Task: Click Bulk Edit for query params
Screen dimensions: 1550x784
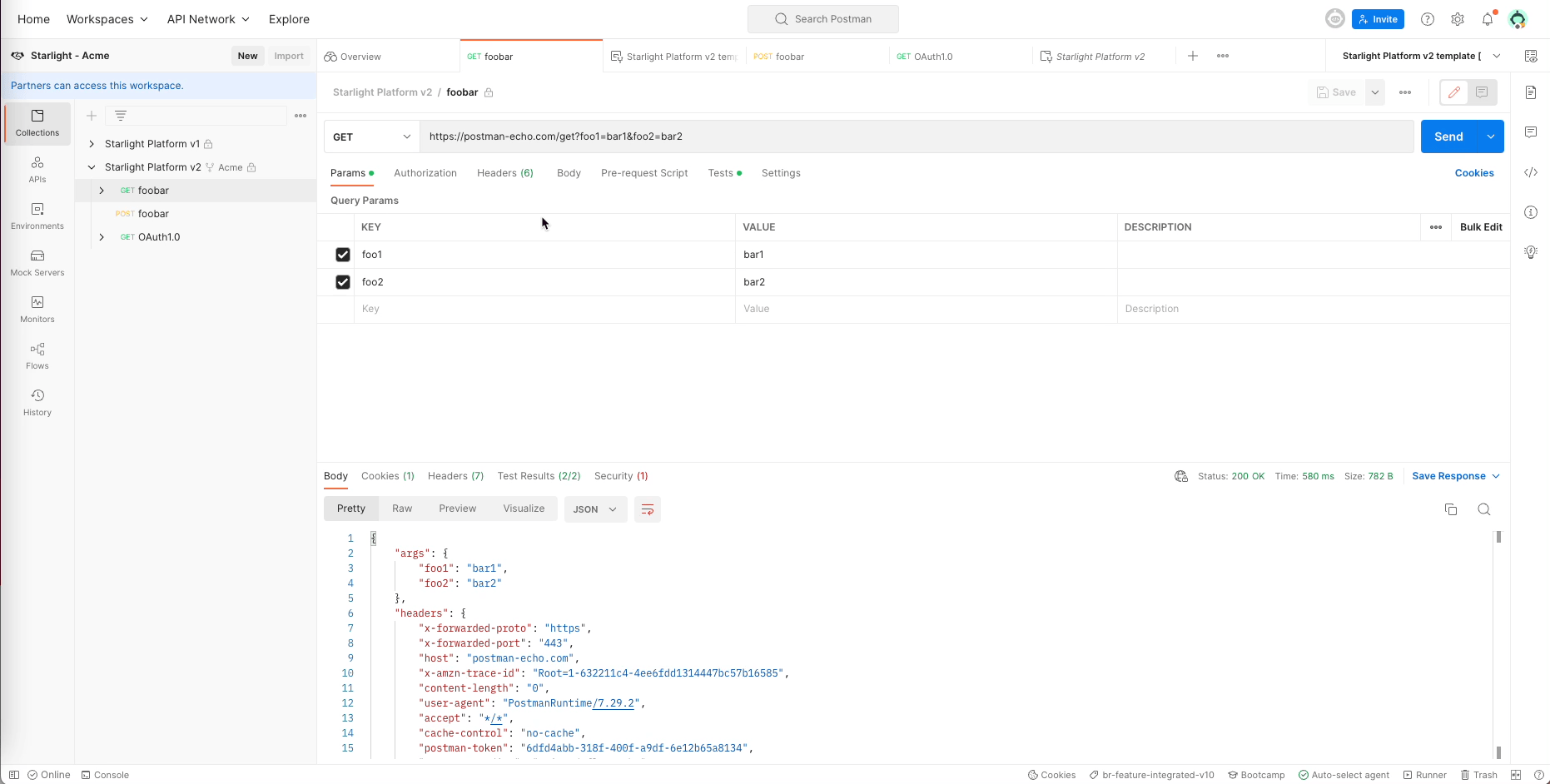Action: click(1481, 227)
